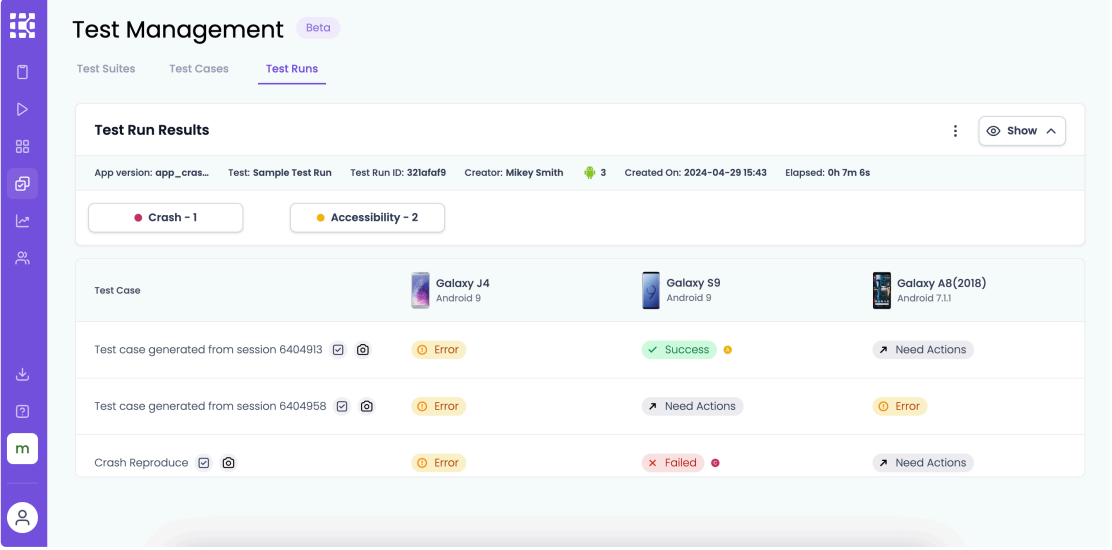Click the app logo in the sidebar
1112x550 pixels.
click(x=23, y=25)
